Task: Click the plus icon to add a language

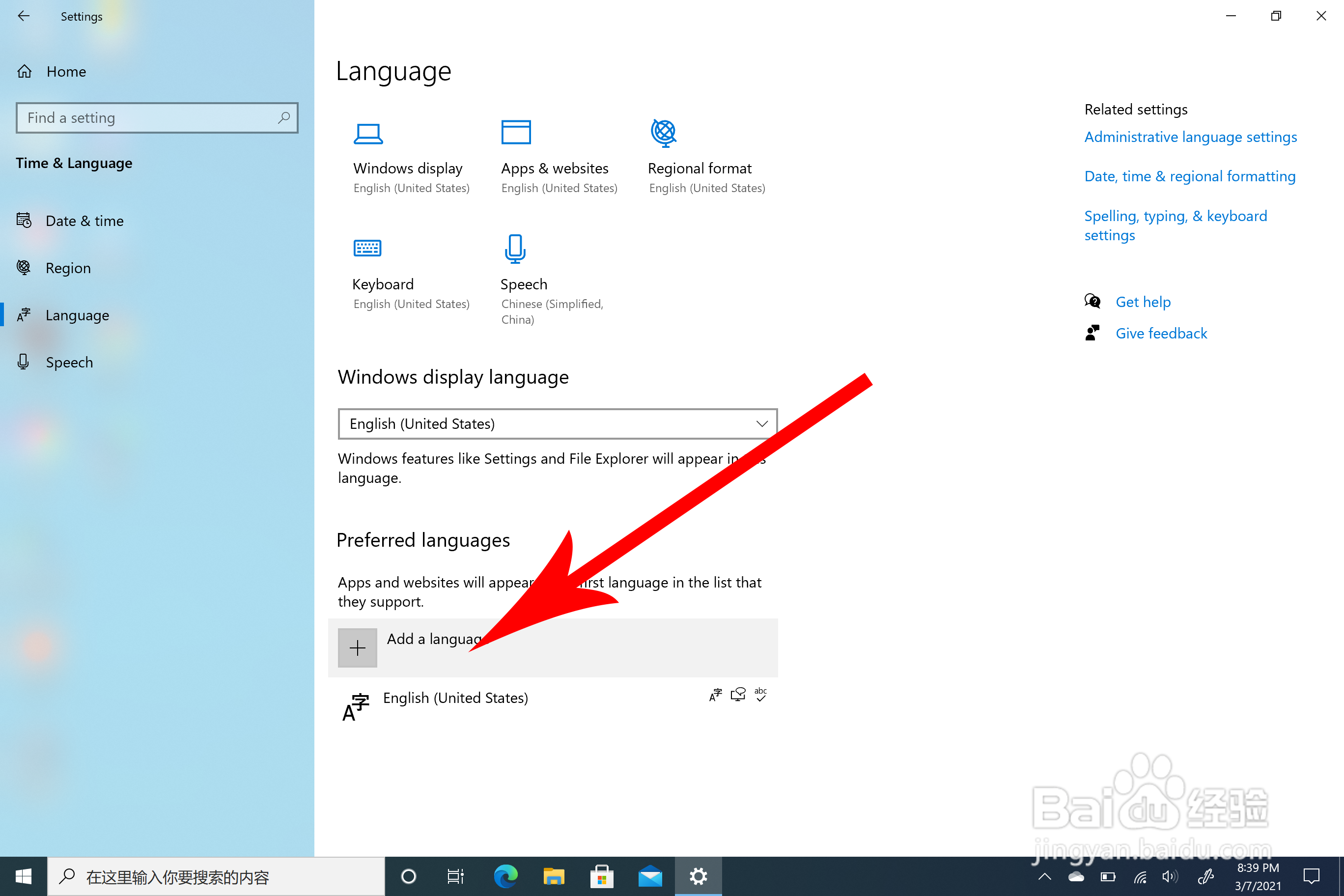Action: point(357,648)
